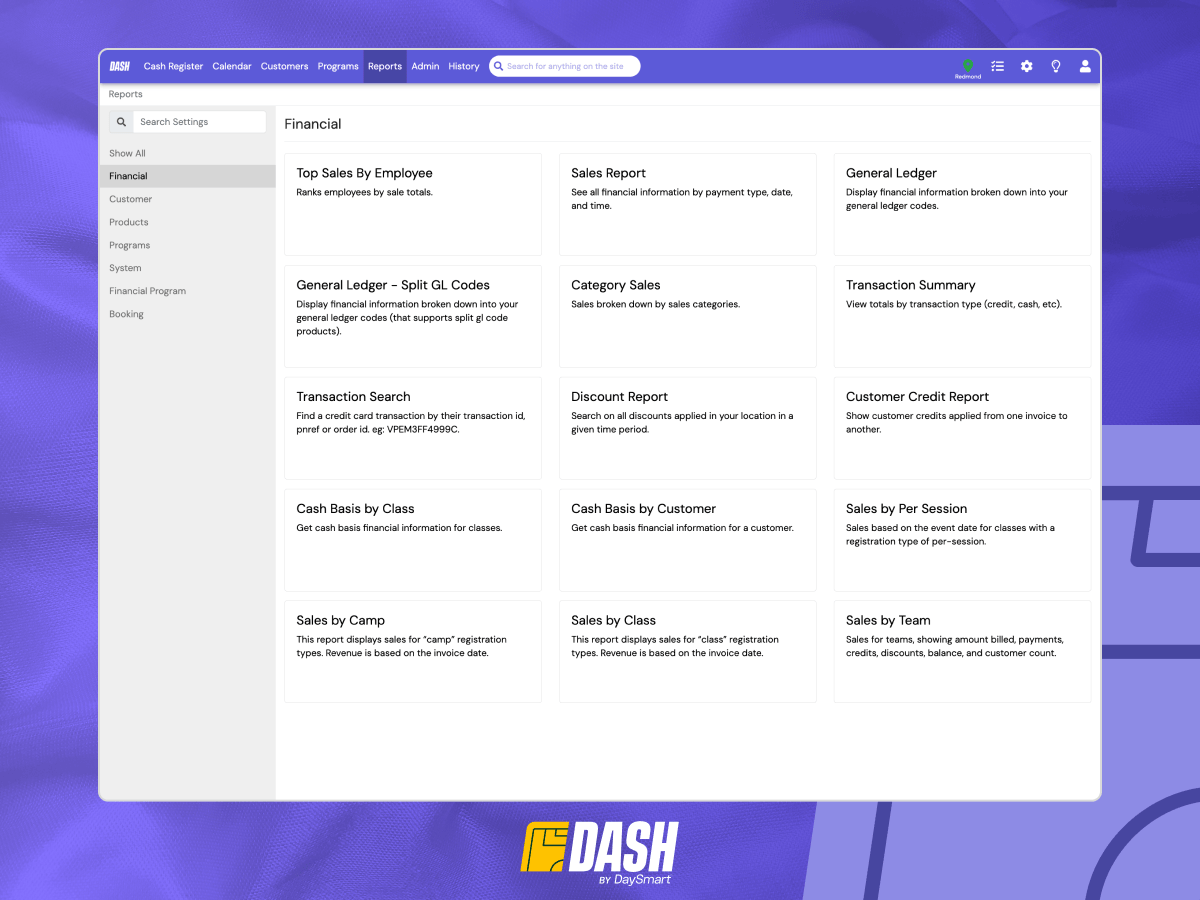Open the History section
The image size is (1200, 900).
(463, 66)
